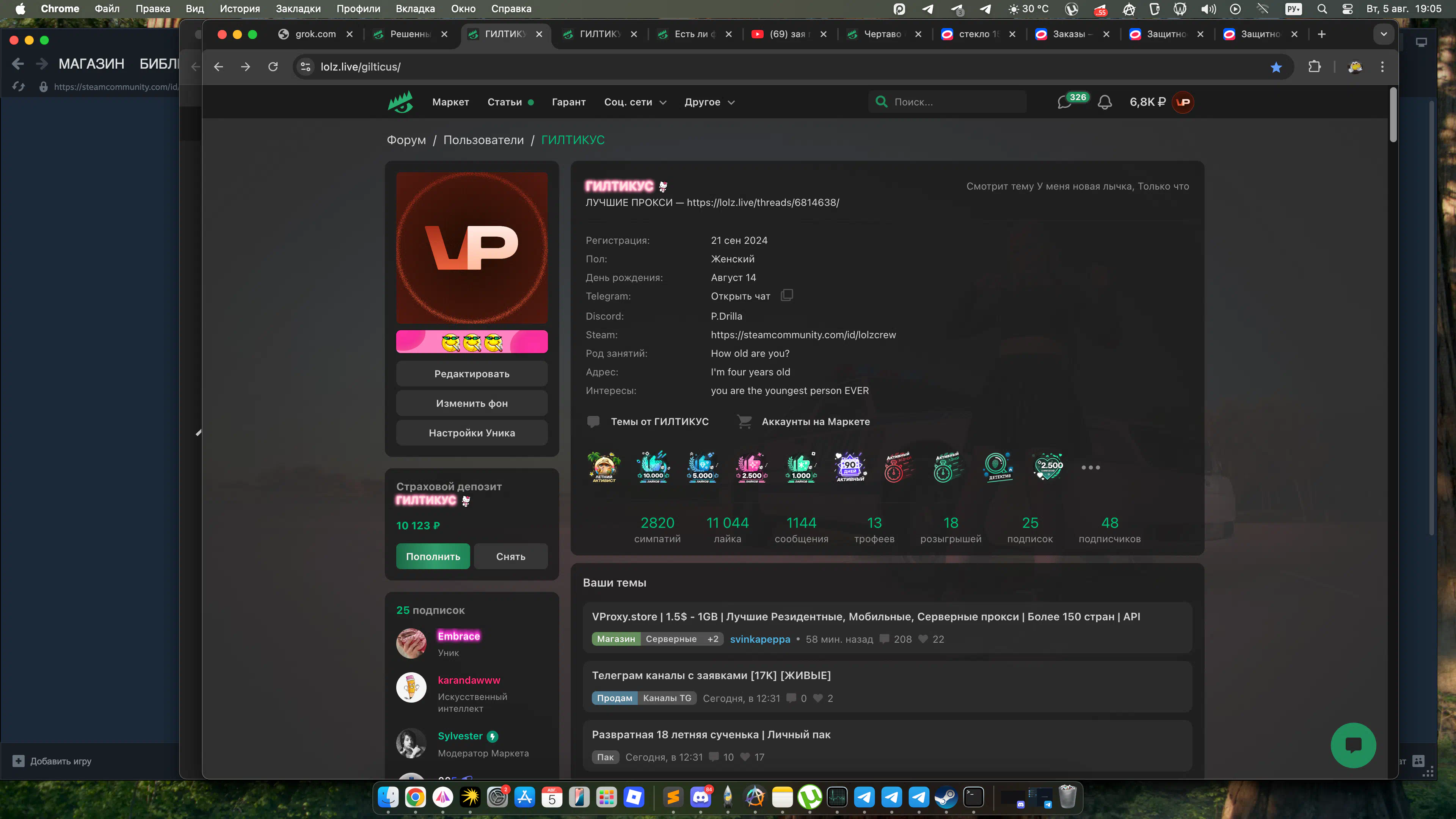Open Embrace's profile in subscriptions

coord(458,636)
